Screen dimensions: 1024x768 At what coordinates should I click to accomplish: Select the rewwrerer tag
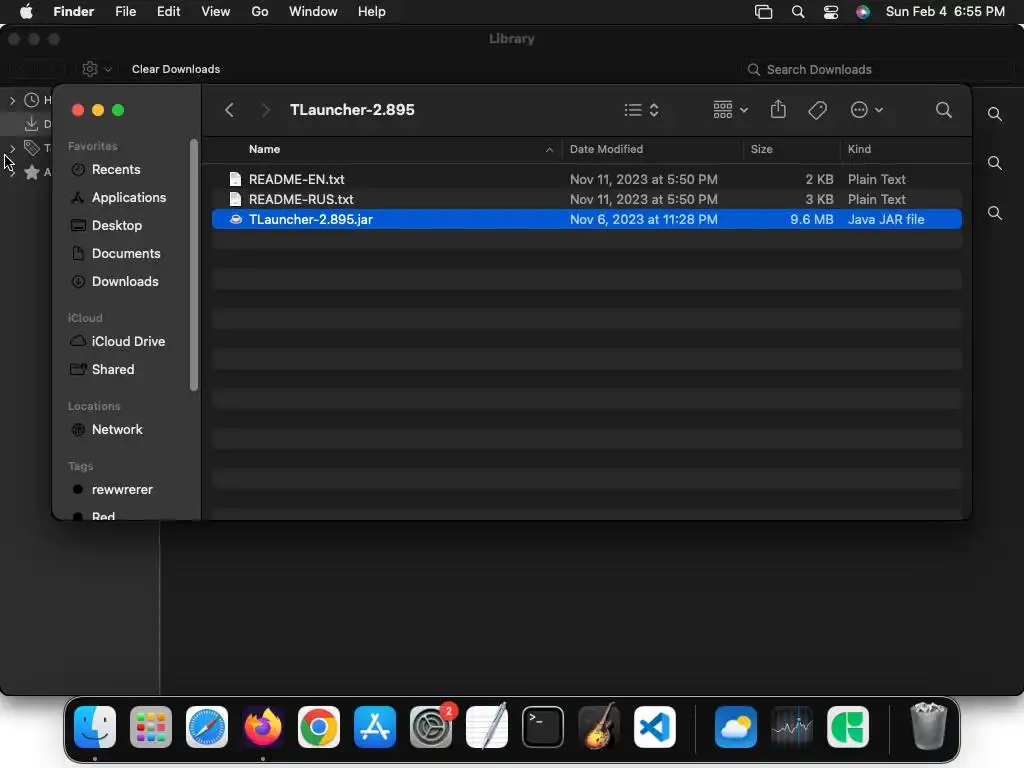(122, 490)
